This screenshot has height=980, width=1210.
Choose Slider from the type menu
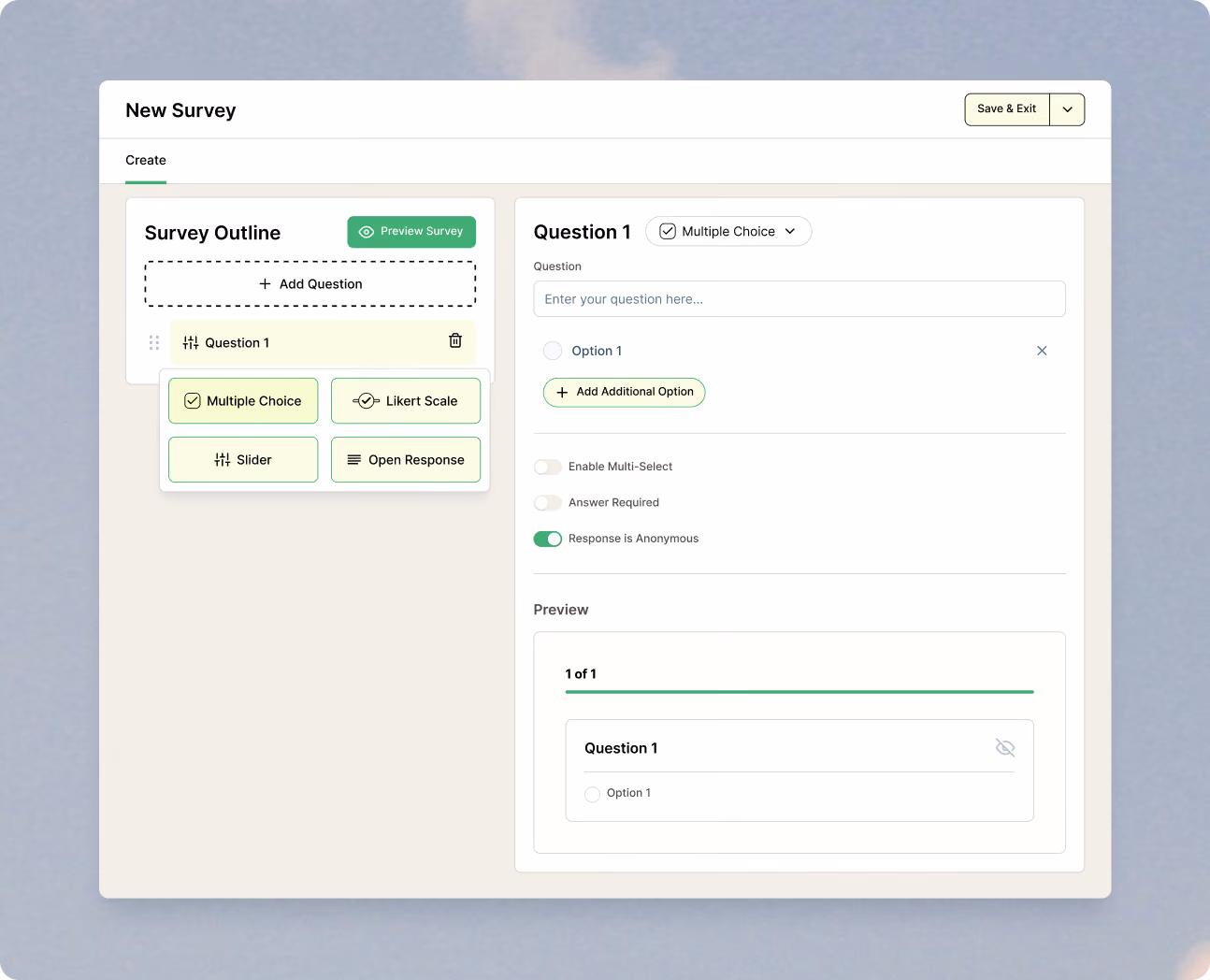pyautogui.click(x=243, y=460)
